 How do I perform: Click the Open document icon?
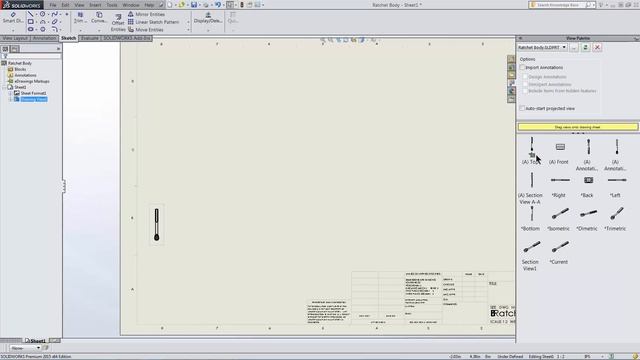pyautogui.click(x=182, y=5)
